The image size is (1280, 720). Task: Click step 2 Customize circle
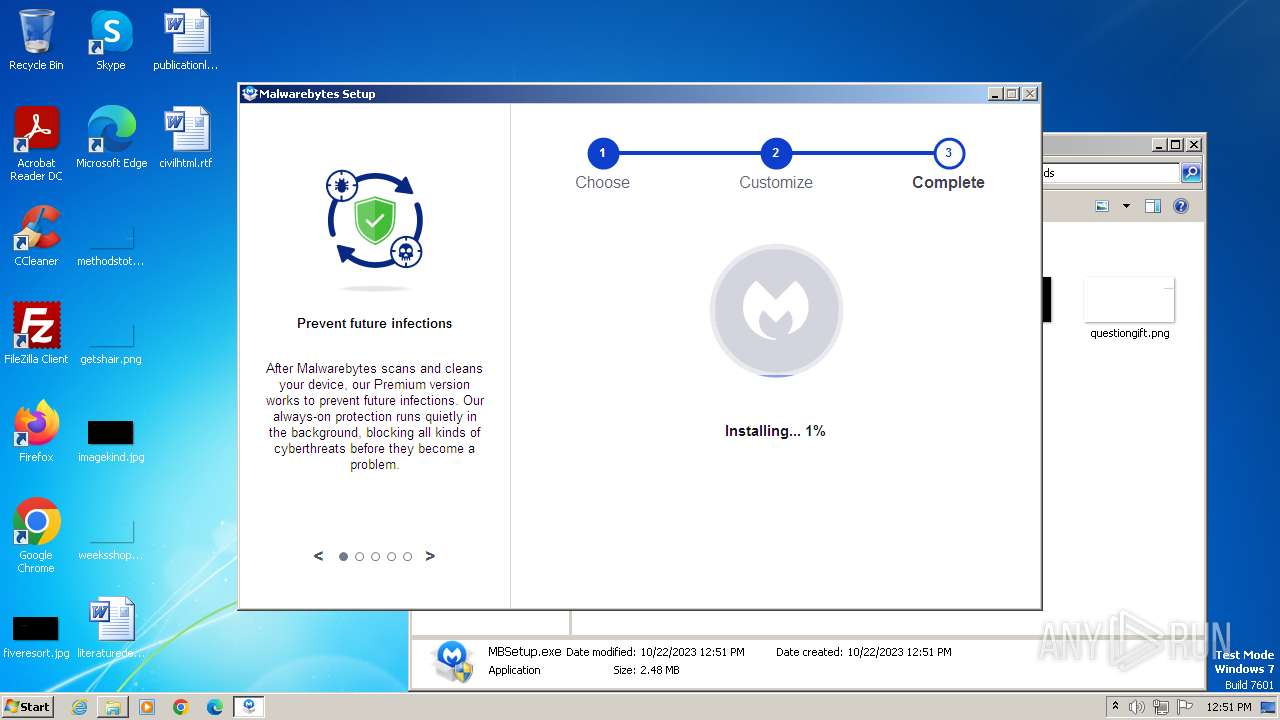[776, 154]
